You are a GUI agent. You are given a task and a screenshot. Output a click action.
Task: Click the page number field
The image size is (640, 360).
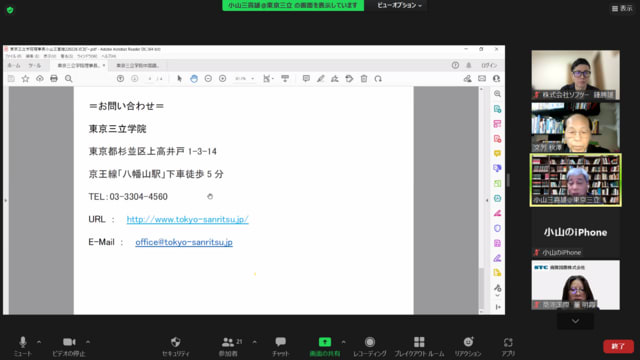pyautogui.click(x=150, y=79)
